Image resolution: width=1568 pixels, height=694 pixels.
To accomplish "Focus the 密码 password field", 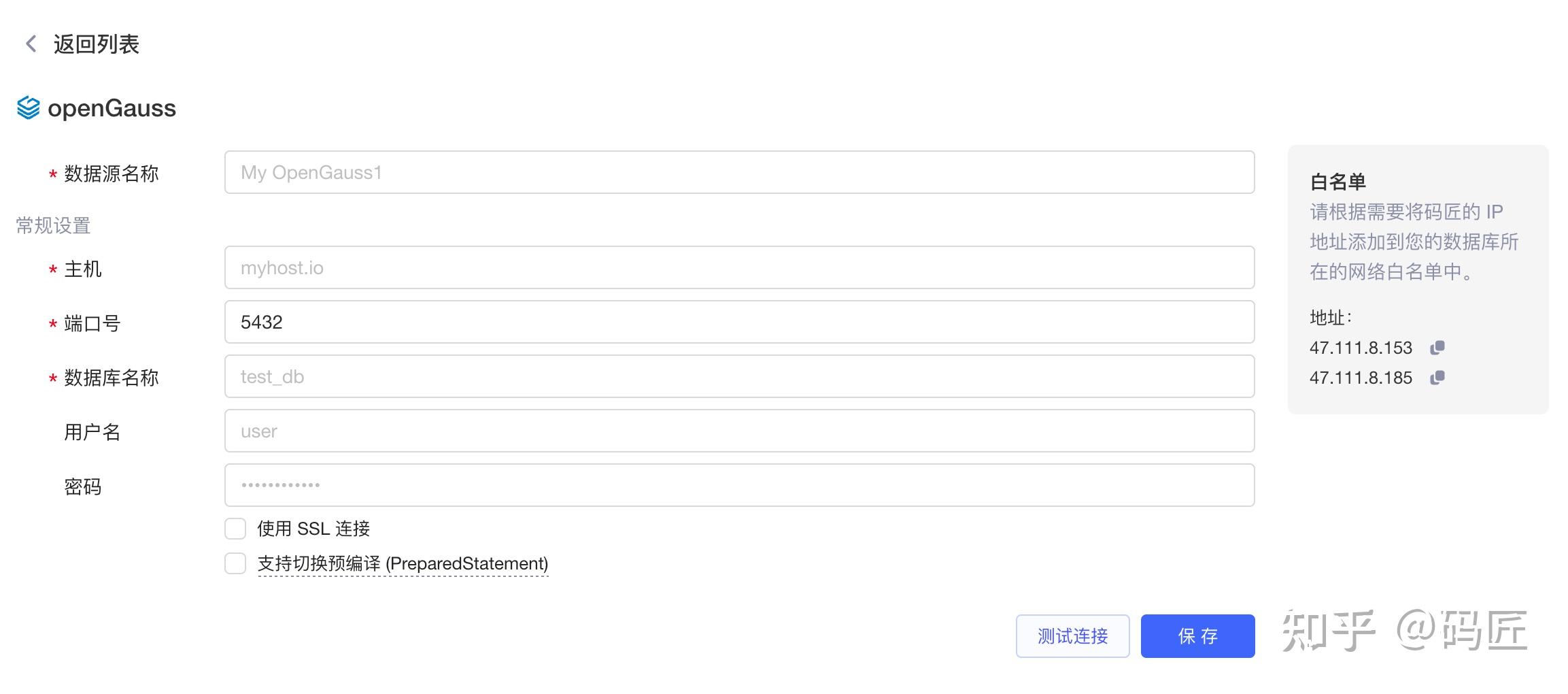I will click(x=739, y=485).
